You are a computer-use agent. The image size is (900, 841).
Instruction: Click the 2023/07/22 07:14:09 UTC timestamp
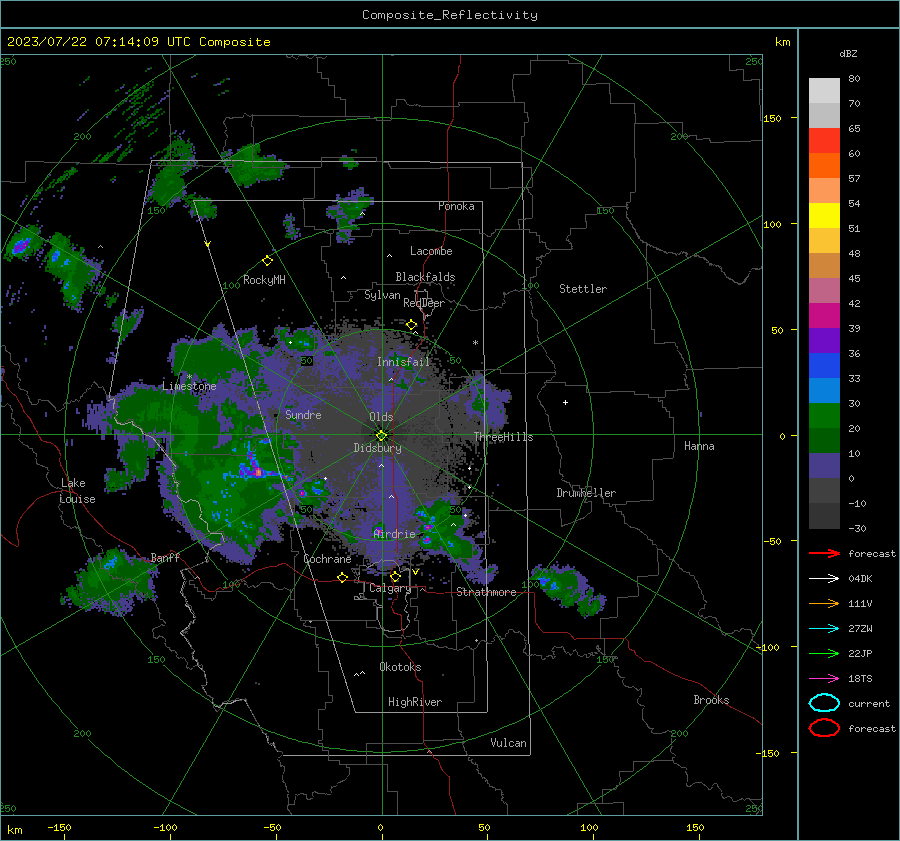point(91,42)
